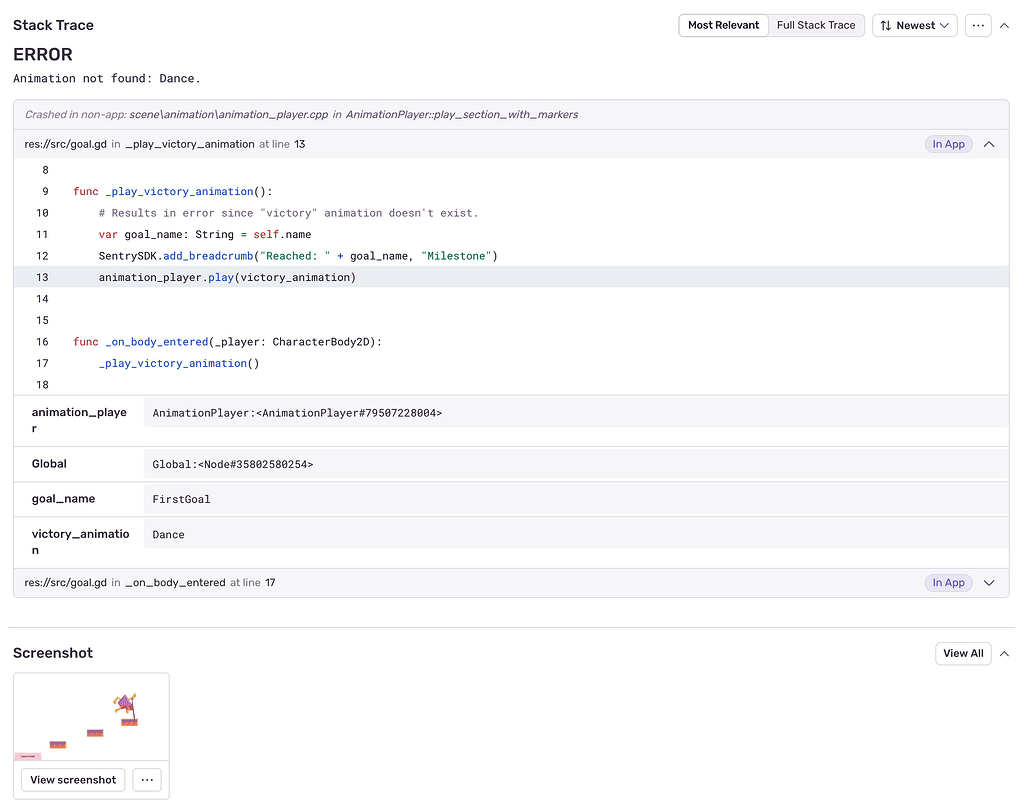
Task: Click the sort arrows icon beside Newest
Action: click(x=888, y=25)
